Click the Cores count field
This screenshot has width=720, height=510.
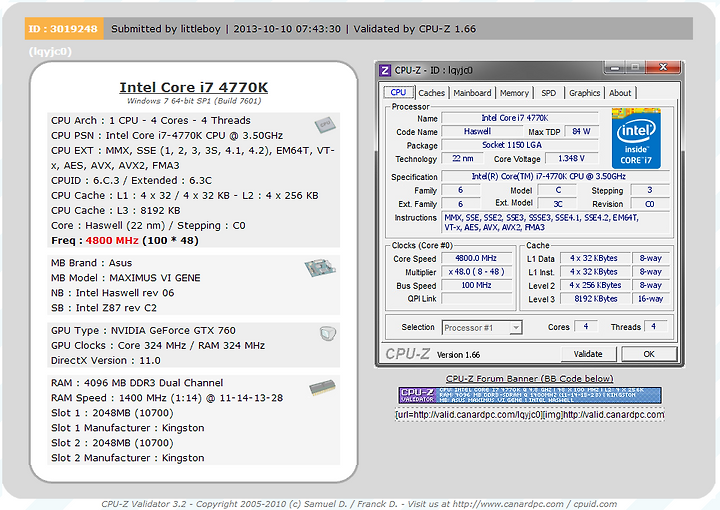tap(585, 326)
